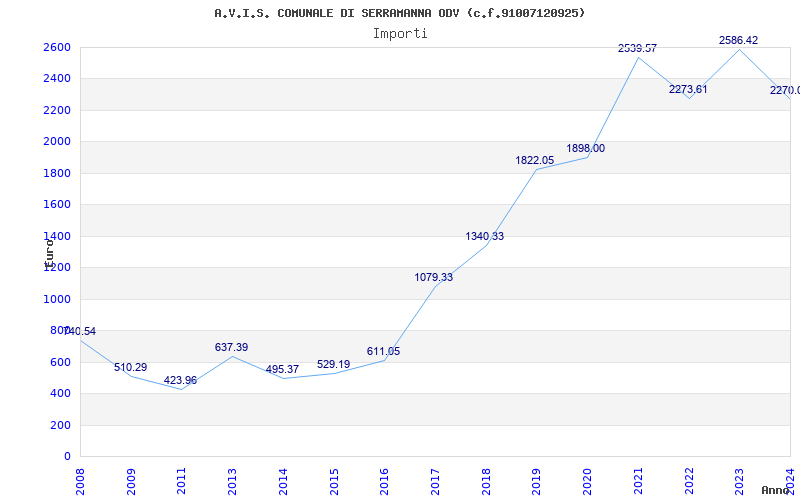The width and height of the screenshot is (800, 500).
Task: Click the 400 y-axis tick label
Action: coord(60,393)
